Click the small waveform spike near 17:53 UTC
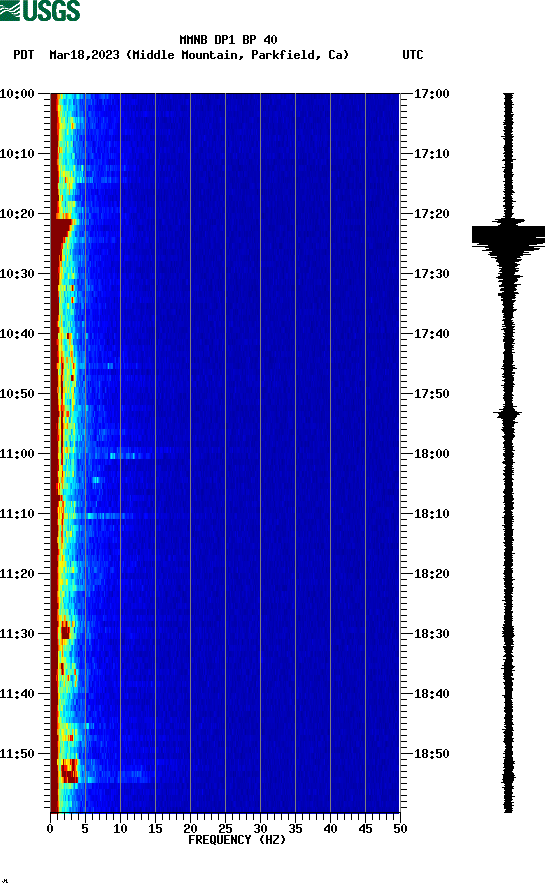Viewport: 552px width, 892px height. 508,414
